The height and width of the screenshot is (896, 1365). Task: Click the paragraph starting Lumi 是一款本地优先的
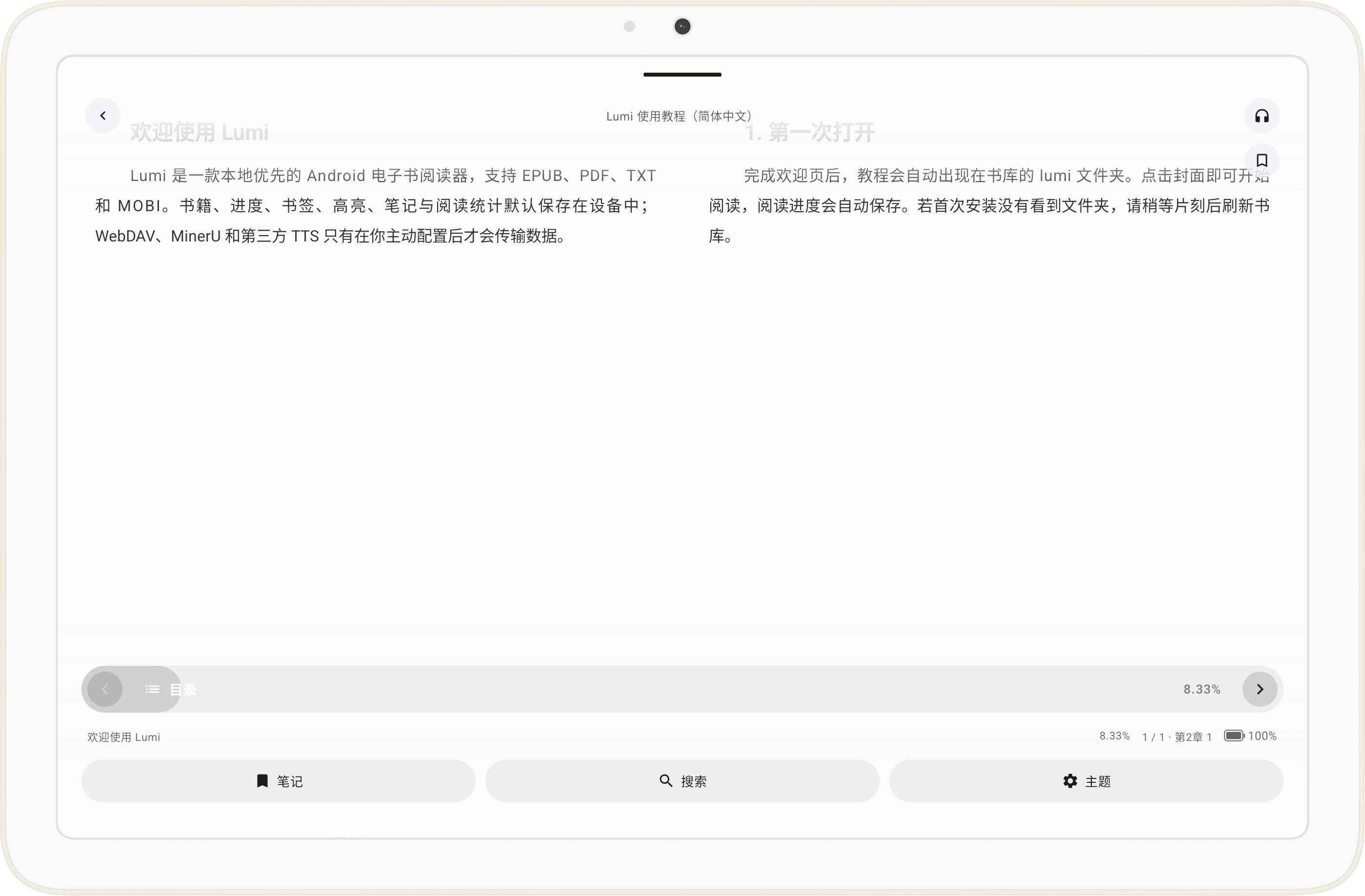point(376,206)
